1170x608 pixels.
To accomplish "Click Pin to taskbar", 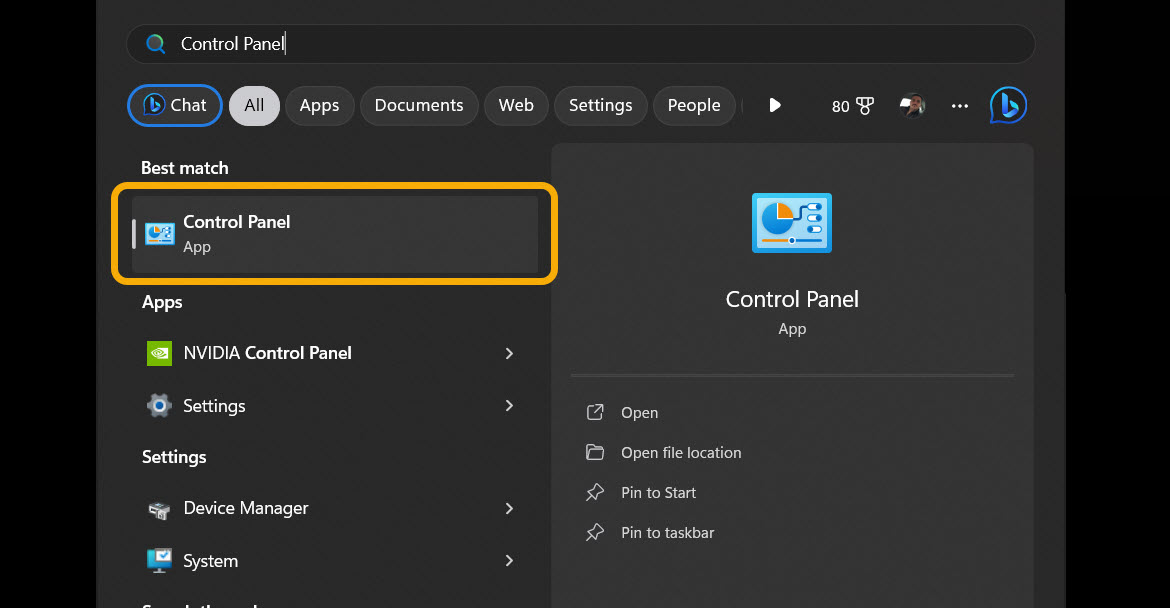I will [x=667, y=532].
